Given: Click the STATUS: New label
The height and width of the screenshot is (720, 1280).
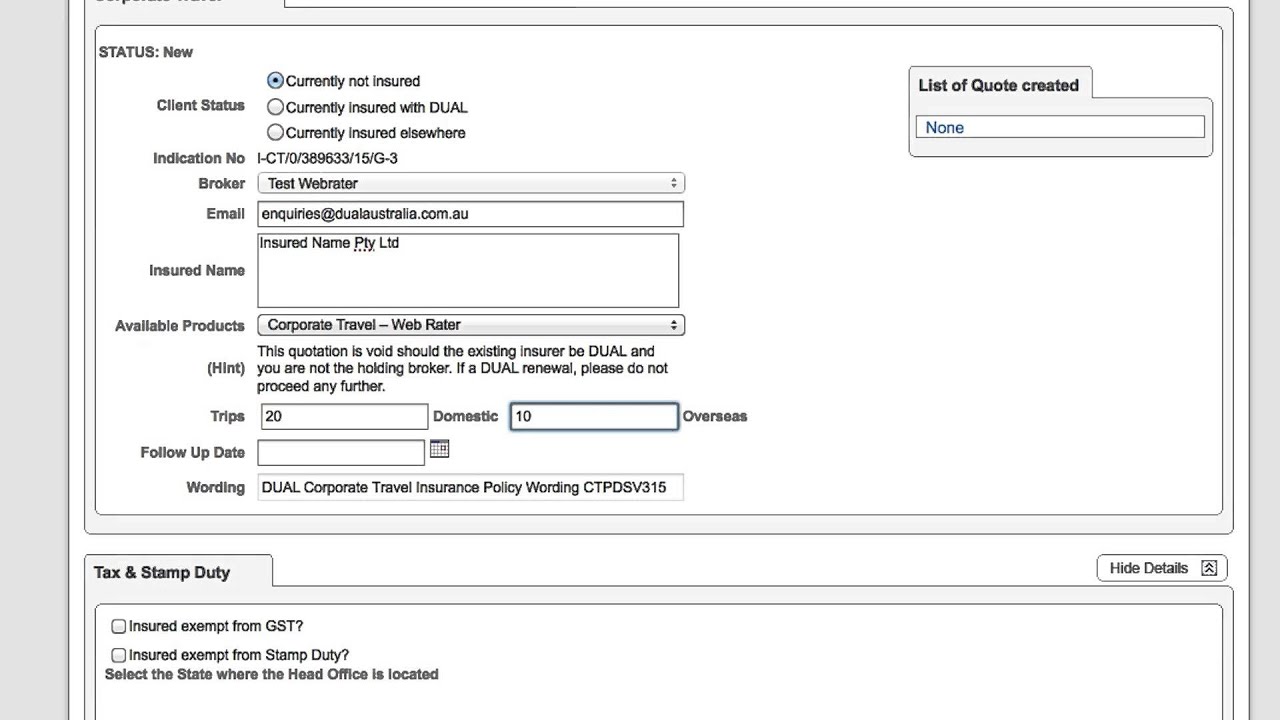Looking at the screenshot, I should point(146,52).
